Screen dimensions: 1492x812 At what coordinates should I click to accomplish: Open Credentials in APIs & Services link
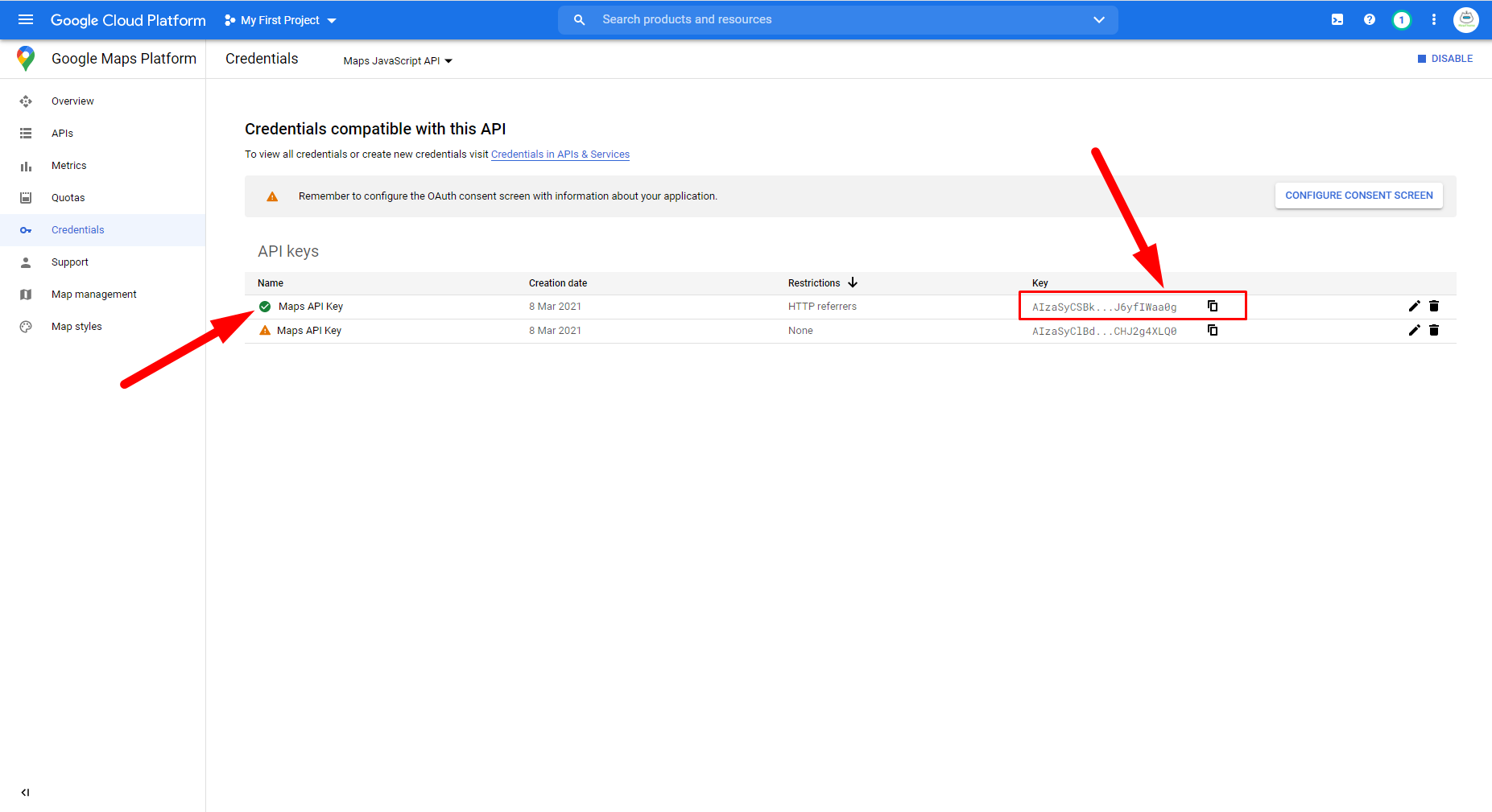(x=560, y=155)
